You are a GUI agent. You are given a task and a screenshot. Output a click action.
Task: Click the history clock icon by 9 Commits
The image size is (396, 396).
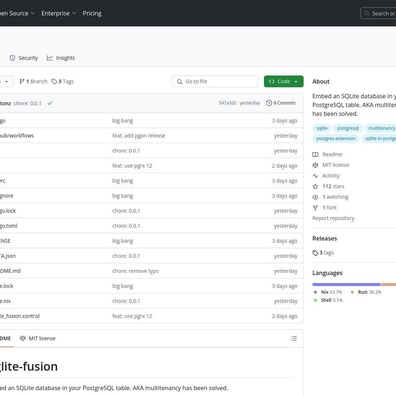pyautogui.click(x=269, y=103)
